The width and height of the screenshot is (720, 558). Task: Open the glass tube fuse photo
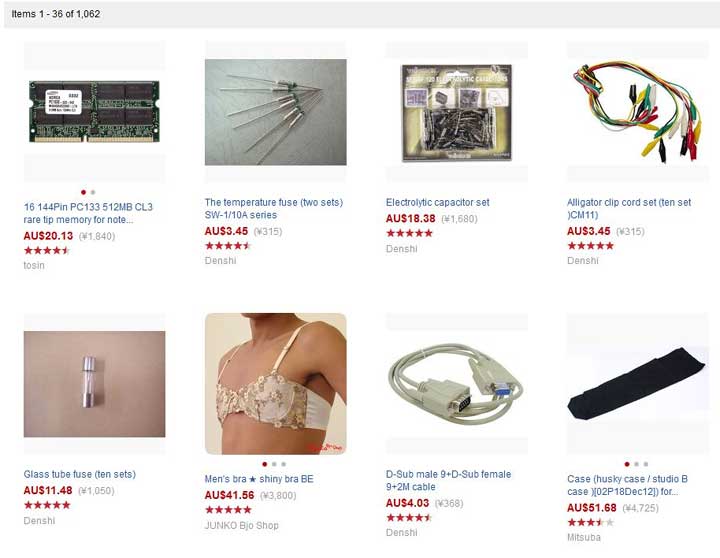(x=94, y=384)
